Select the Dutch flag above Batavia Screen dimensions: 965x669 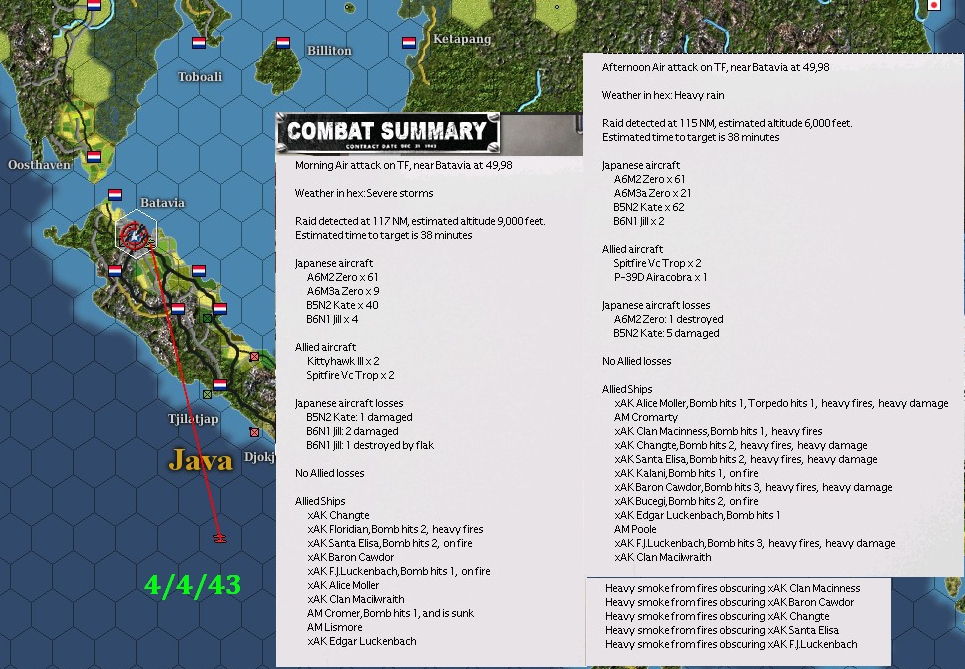(114, 194)
